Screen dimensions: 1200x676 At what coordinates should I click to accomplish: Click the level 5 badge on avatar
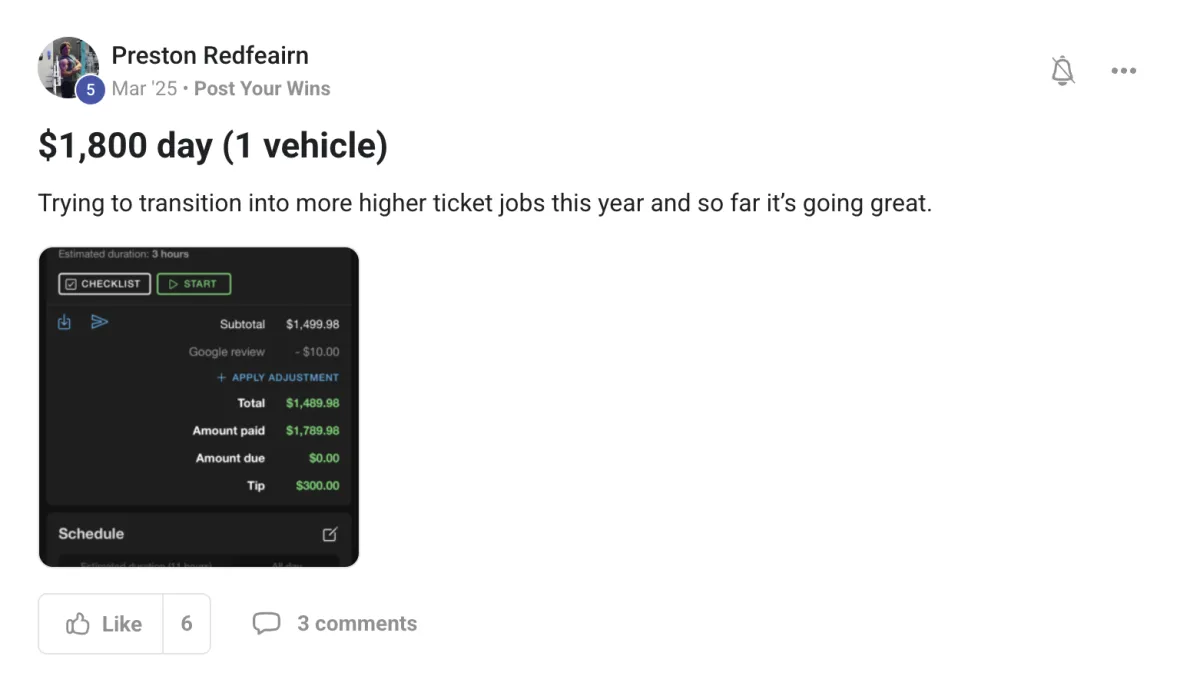pos(90,90)
